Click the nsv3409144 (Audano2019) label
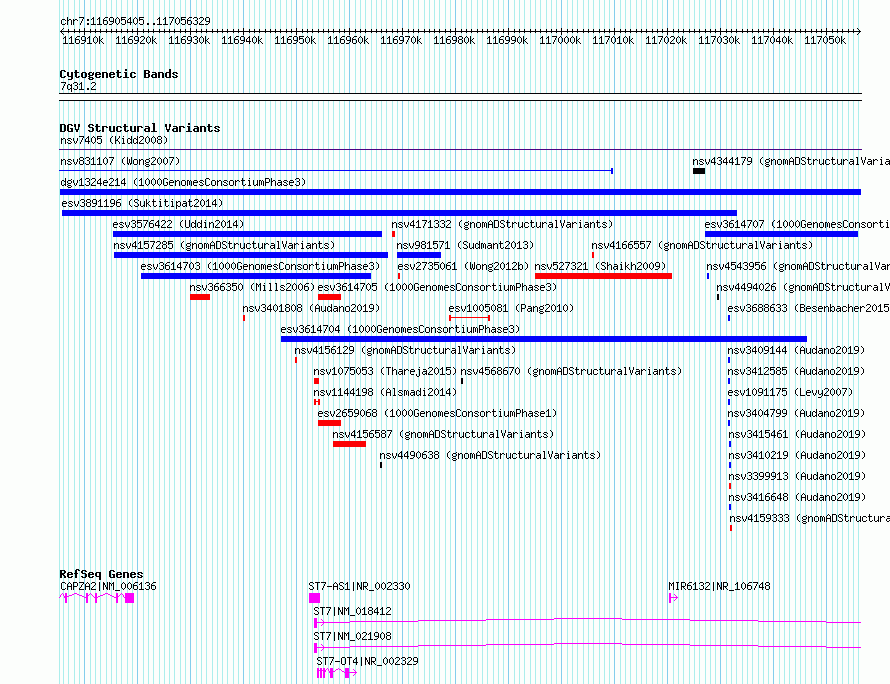The width and height of the screenshot is (890, 684). pos(796,350)
